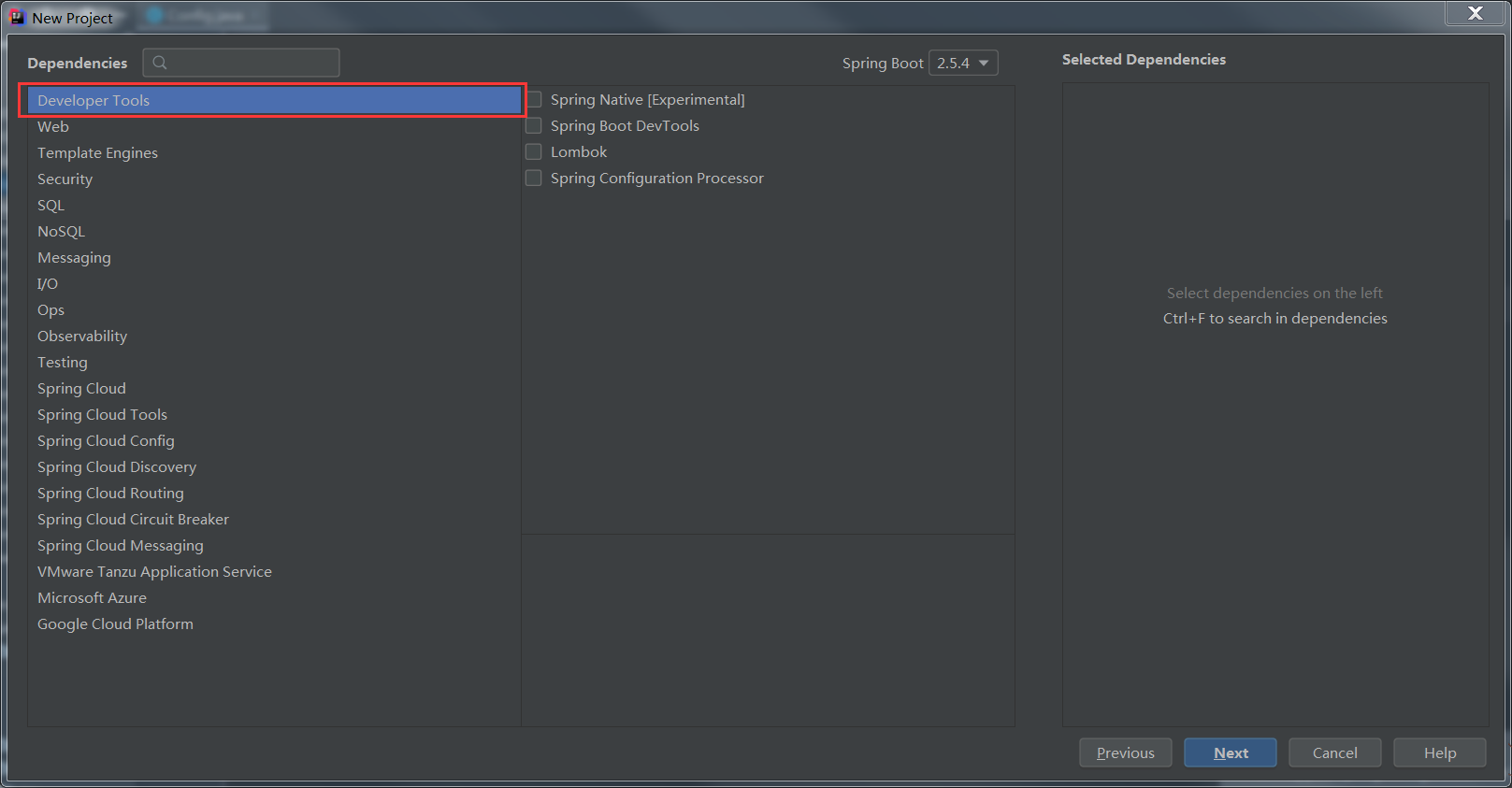Select the Observability category
This screenshot has height=788, width=1512.
click(x=274, y=336)
